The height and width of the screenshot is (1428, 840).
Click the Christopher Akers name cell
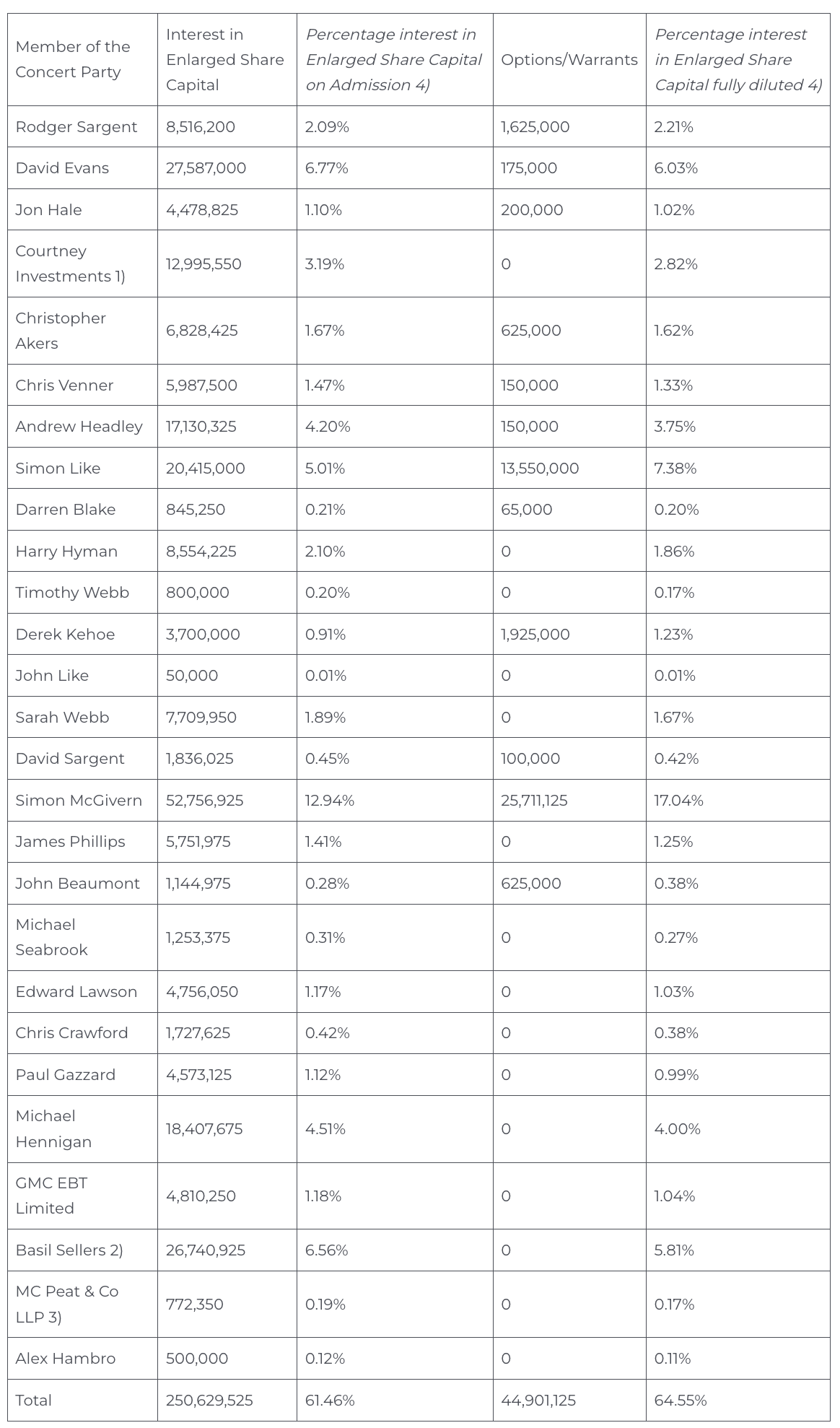(61, 331)
